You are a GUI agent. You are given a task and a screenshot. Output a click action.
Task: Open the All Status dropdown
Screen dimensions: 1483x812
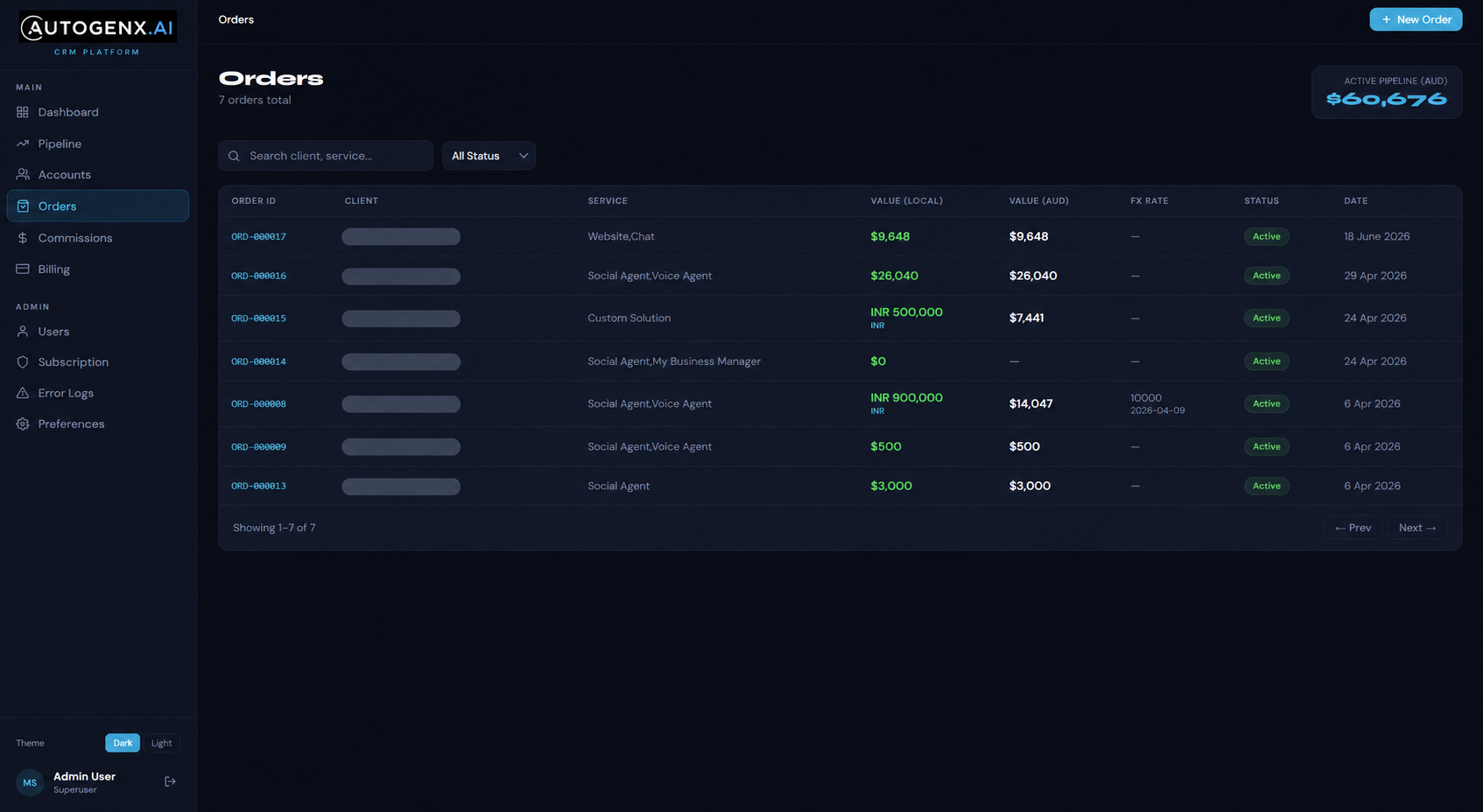(489, 156)
